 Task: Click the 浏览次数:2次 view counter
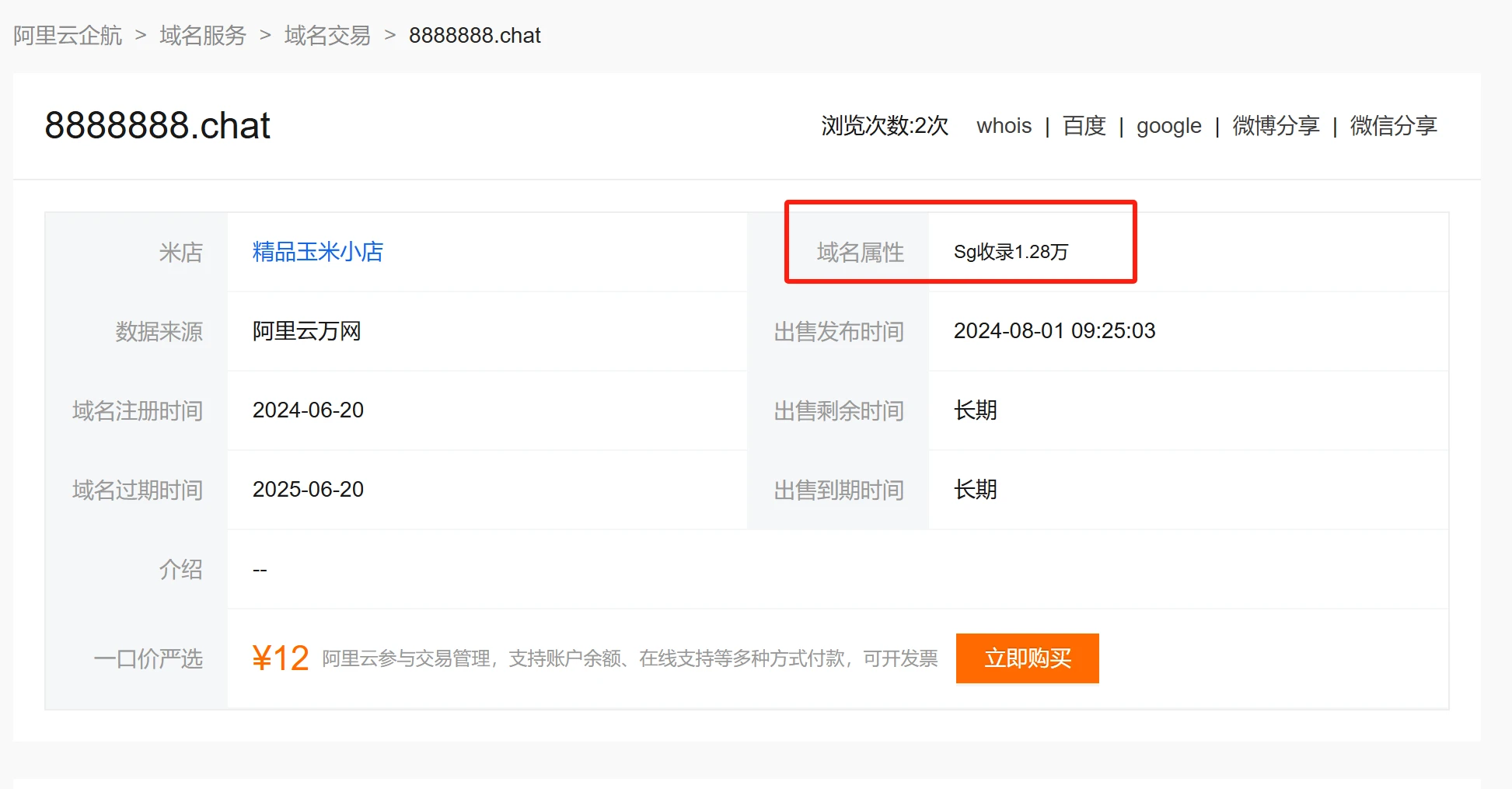tap(885, 126)
